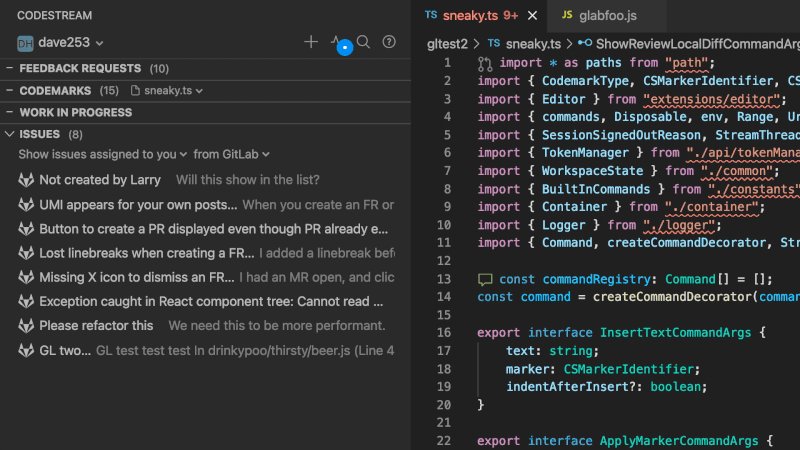Open issue 'Missing X icon to dismiss an FR'
Viewport: 800px width, 450px height.
pos(206,277)
